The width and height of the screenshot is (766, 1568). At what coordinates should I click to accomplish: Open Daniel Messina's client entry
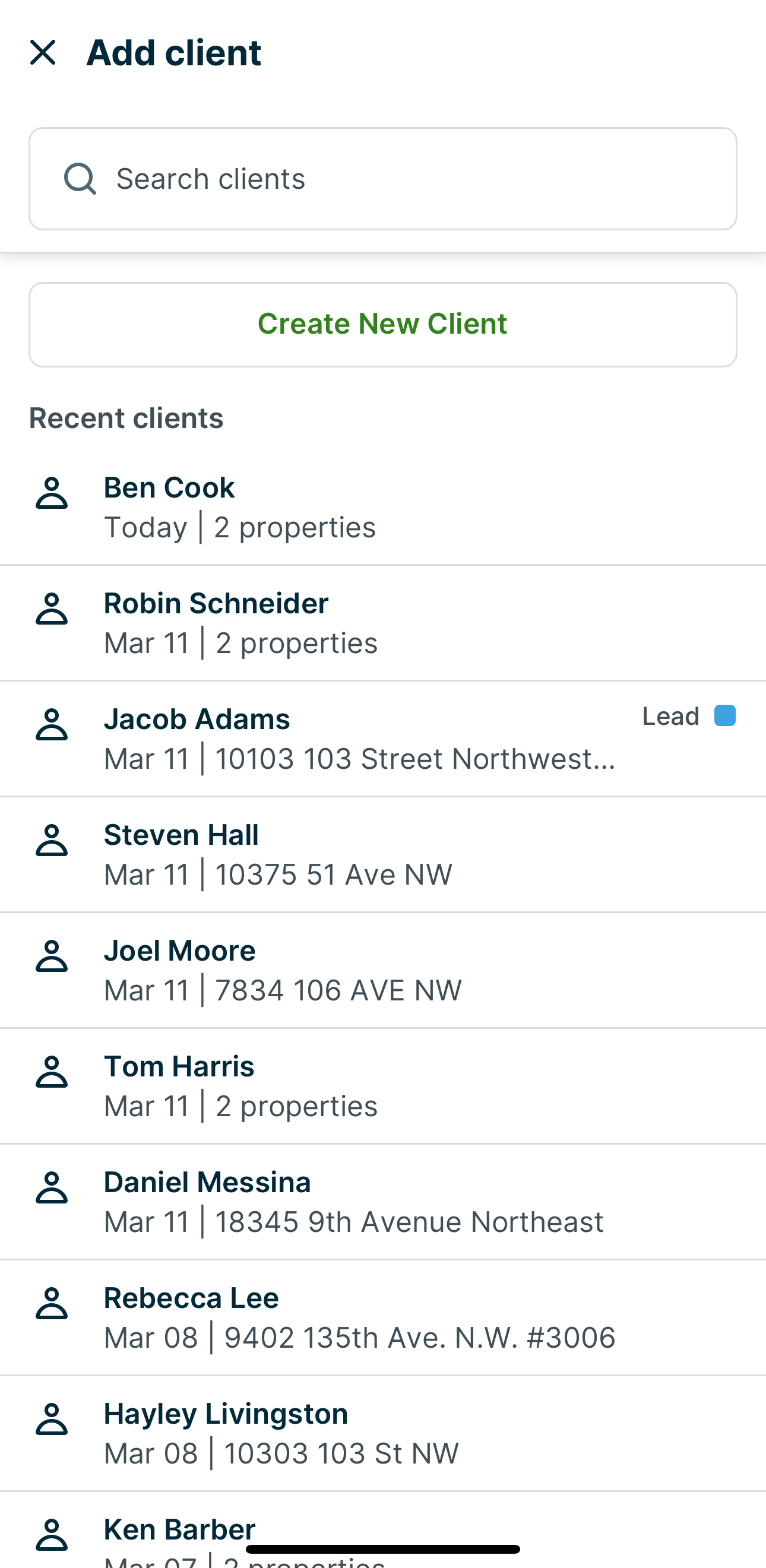[x=365, y=1201]
